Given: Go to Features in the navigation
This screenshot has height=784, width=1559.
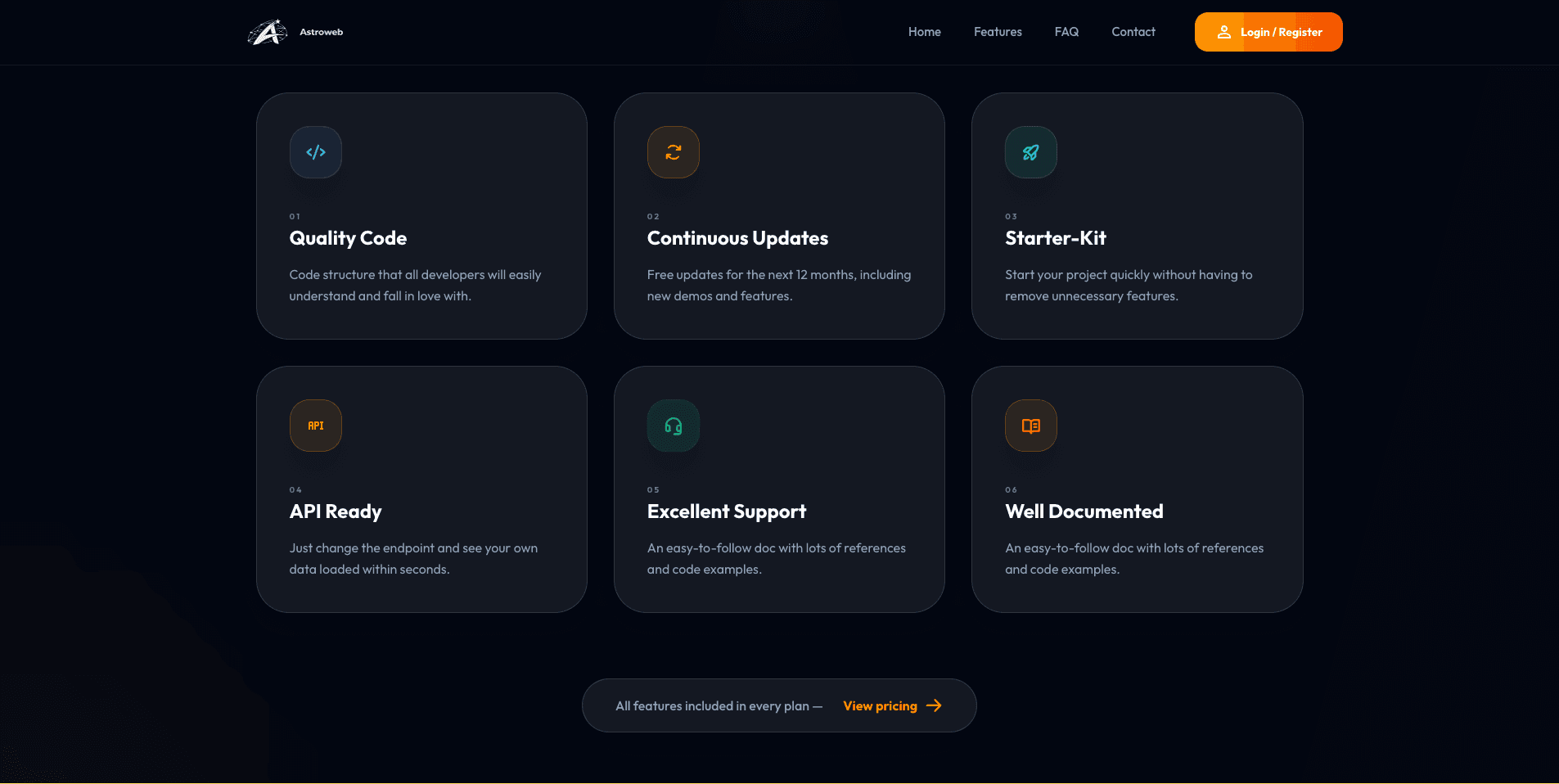Looking at the screenshot, I should 998,32.
